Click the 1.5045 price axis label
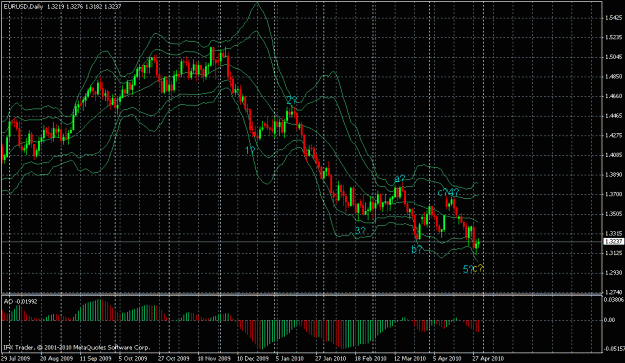The width and height of the screenshot is (625, 363). (x=613, y=57)
